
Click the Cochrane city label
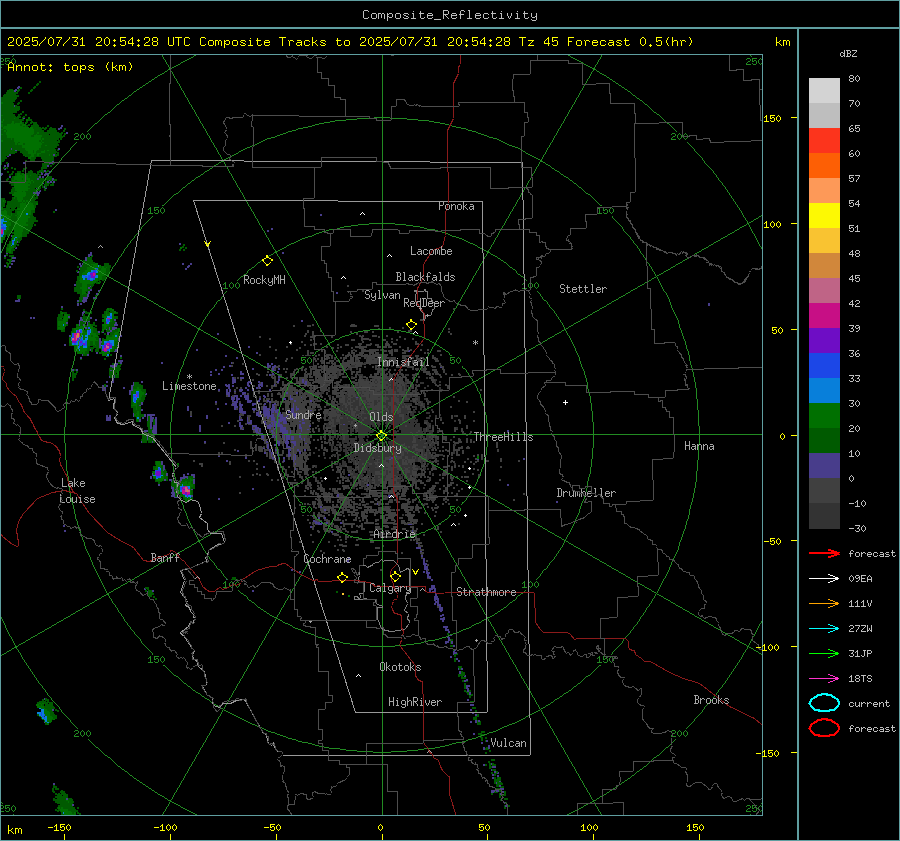327,559
